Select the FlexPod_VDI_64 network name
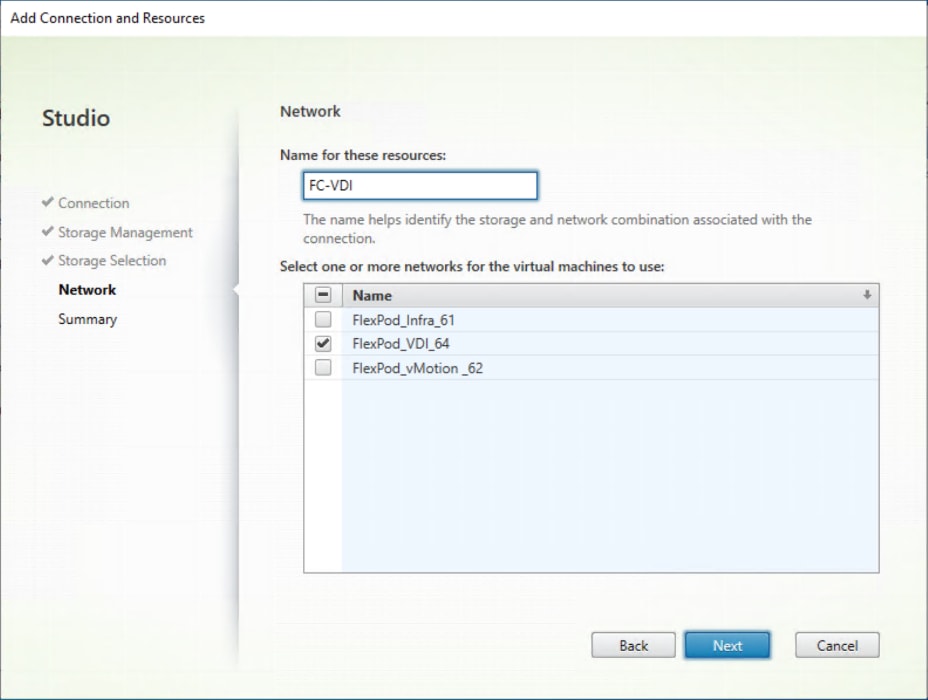The image size is (928, 700). pyautogui.click(x=401, y=344)
